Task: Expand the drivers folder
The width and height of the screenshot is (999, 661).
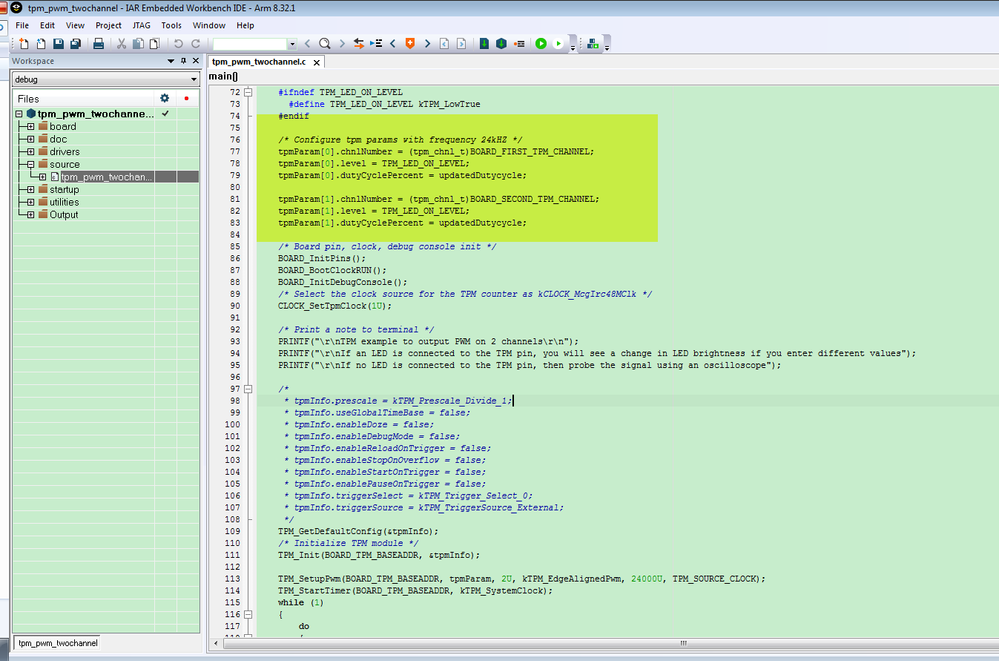Action: click(x=30, y=152)
